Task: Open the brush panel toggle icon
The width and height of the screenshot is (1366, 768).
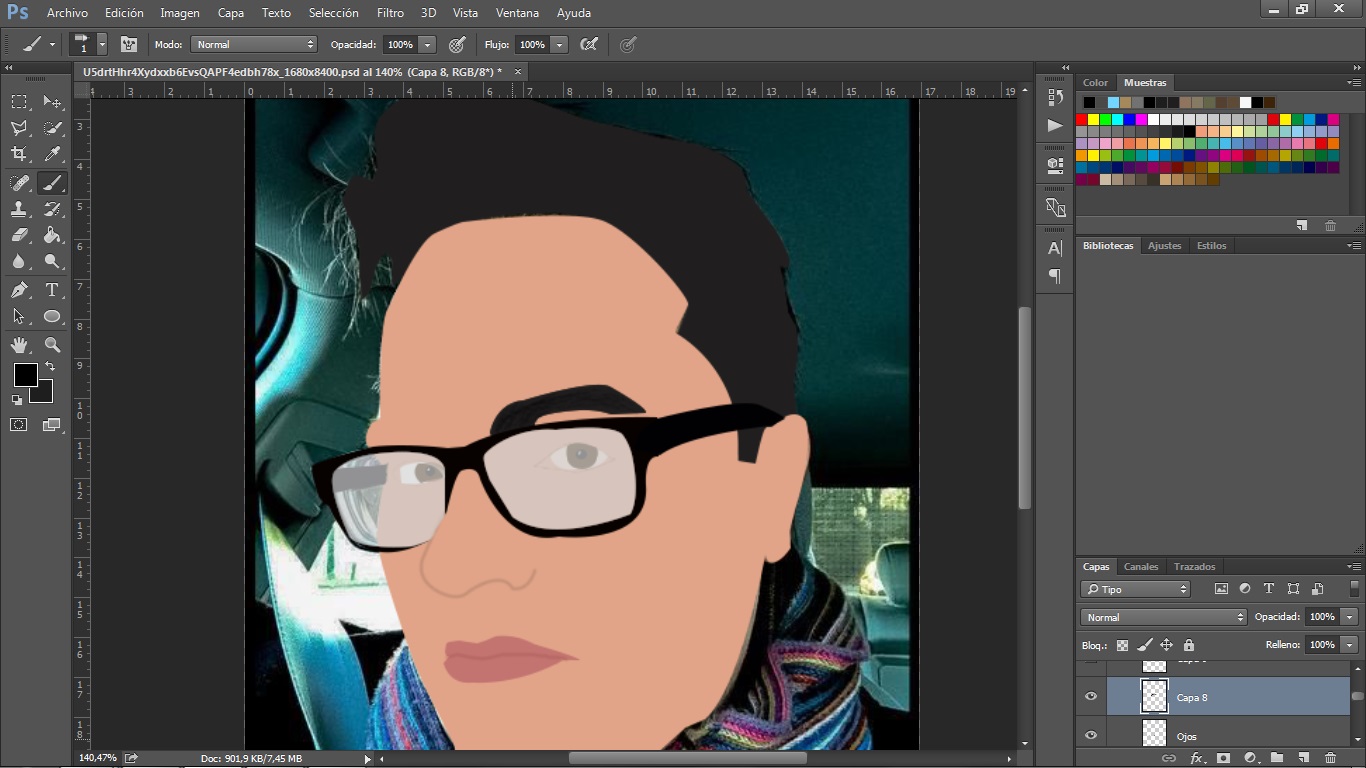Action: click(x=129, y=44)
